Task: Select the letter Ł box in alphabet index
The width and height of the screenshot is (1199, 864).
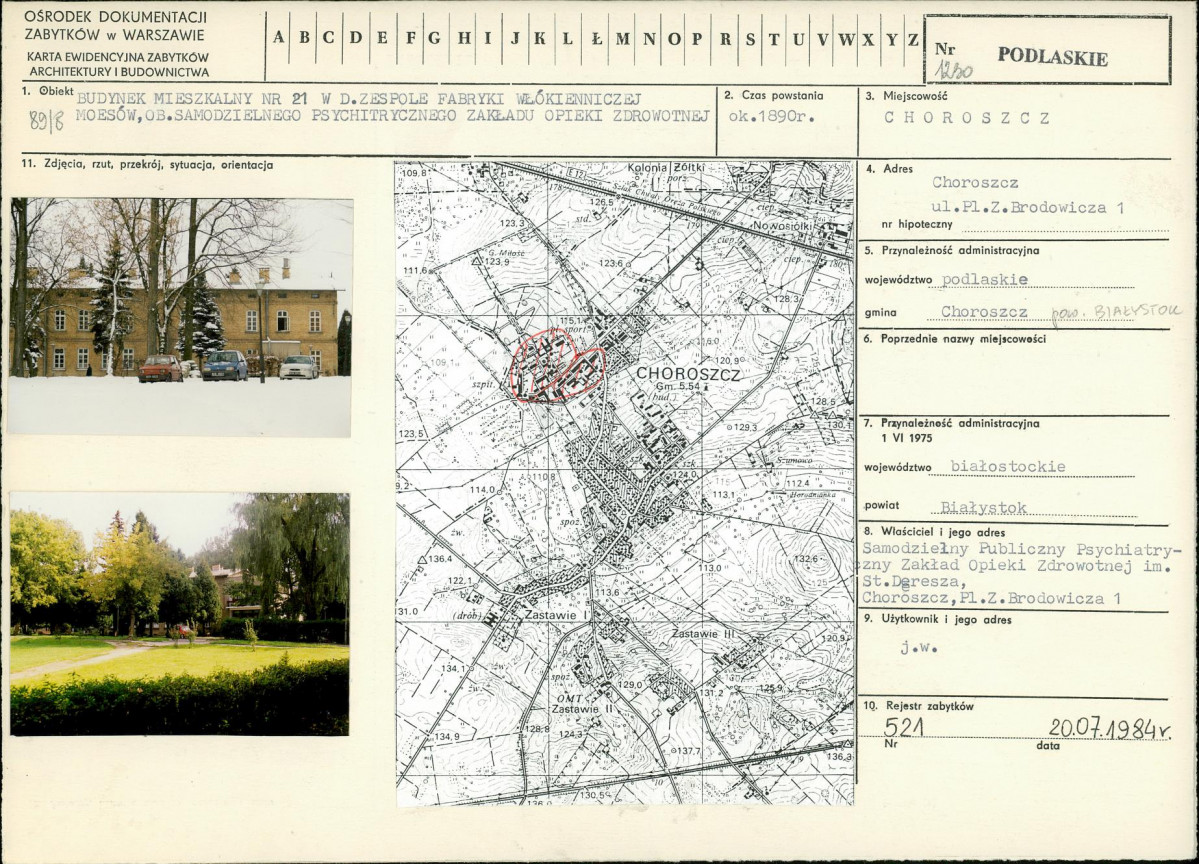Action: pyautogui.click(x=596, y=39)
